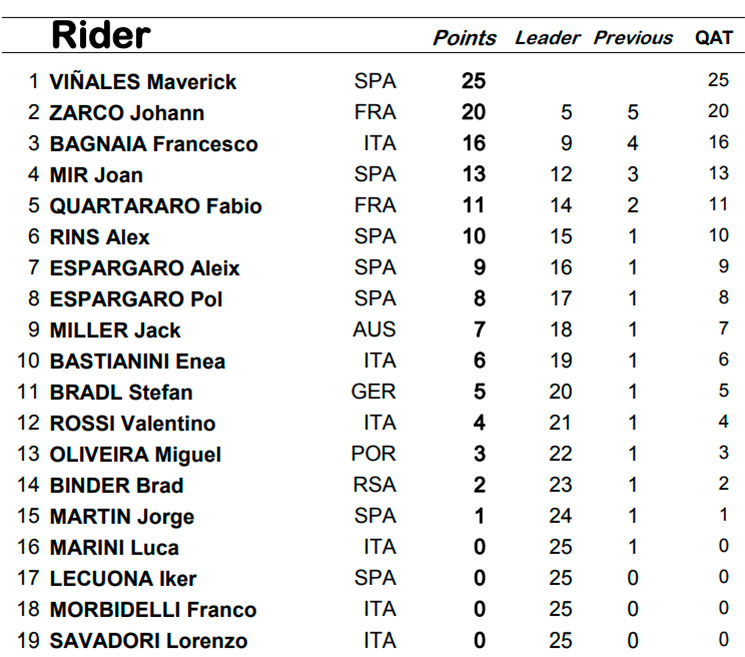Select rider VIÑALES Maverick
Image resolution: width=745 pixels, height=657 pixels.
(143, 82)
